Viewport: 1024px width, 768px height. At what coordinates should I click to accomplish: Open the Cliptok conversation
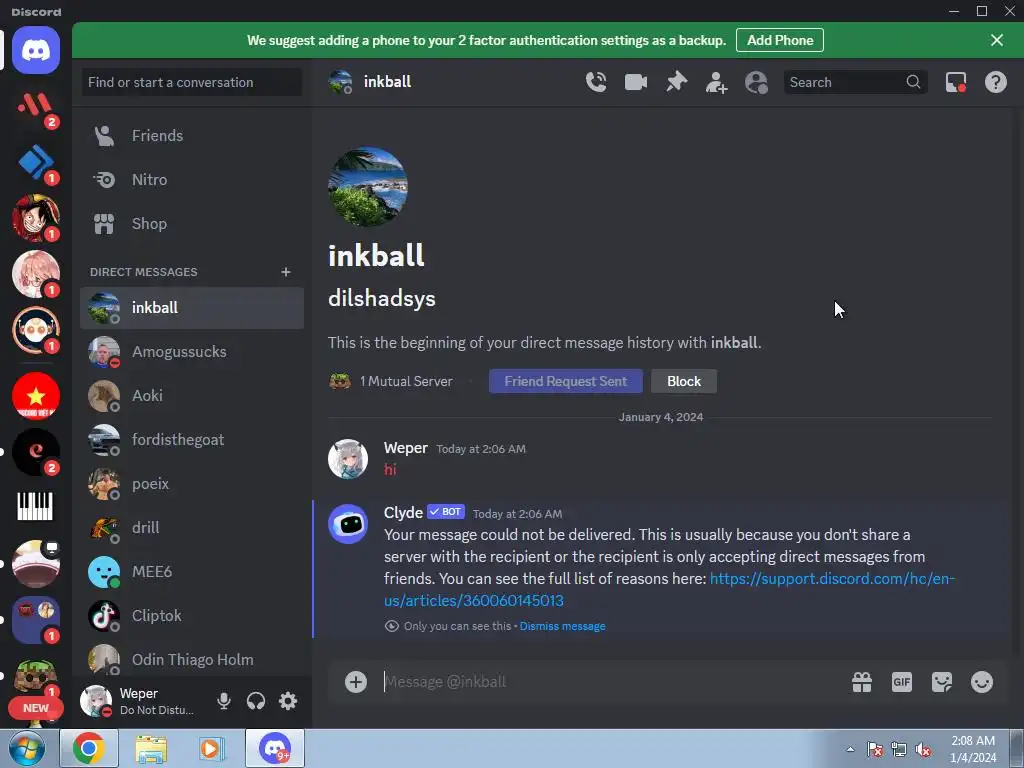pos(192,616)
